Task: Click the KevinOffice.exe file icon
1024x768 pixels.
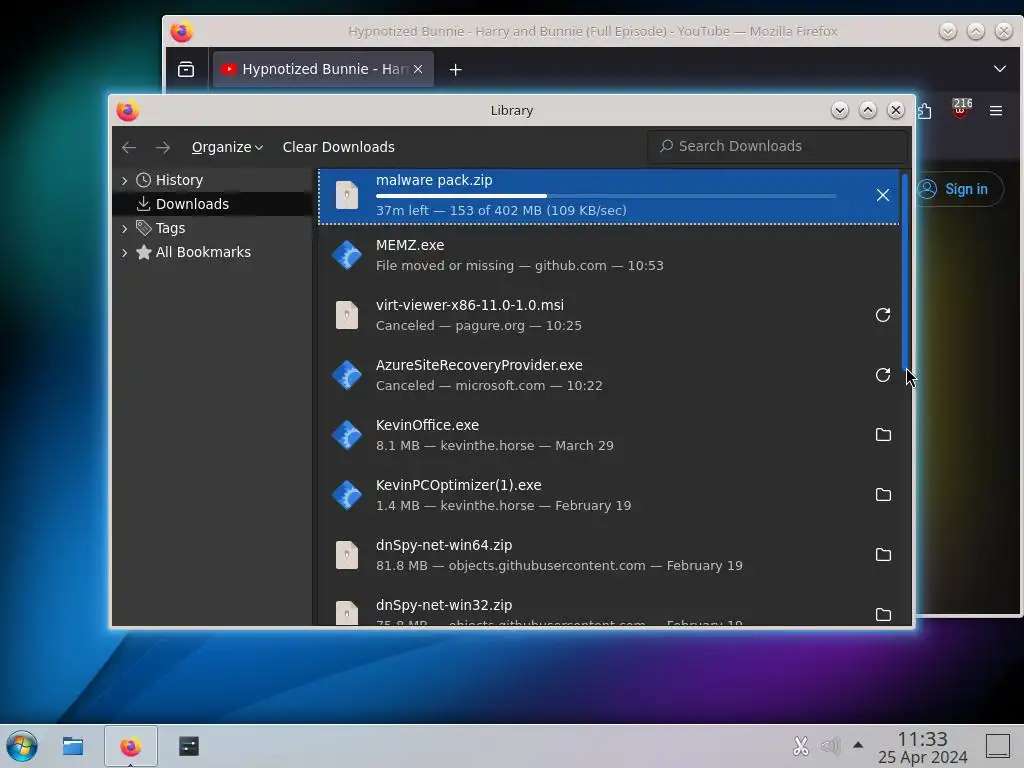Action: coord(347,435)
